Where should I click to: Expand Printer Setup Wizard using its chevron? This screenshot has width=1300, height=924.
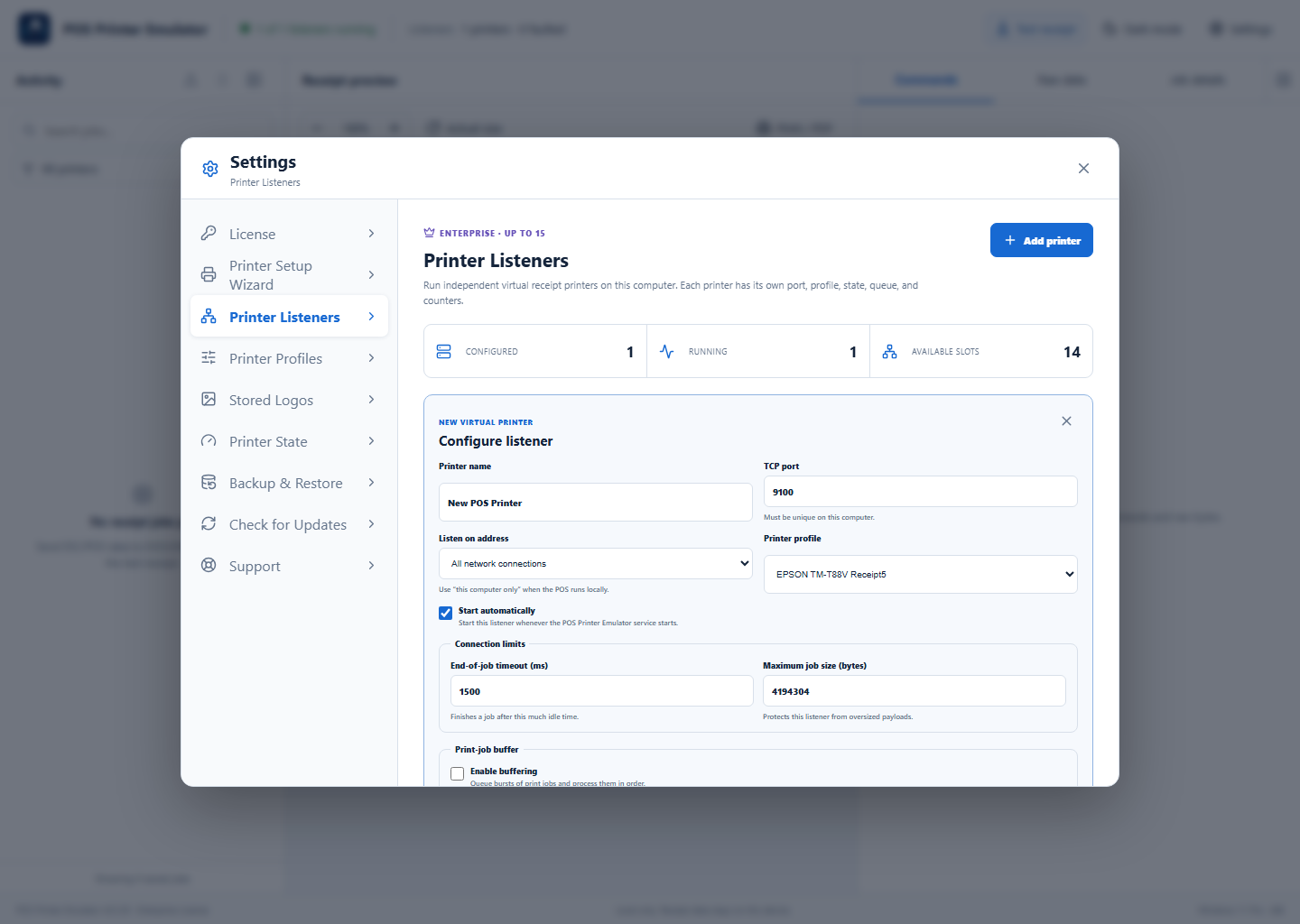coord(371,275)
